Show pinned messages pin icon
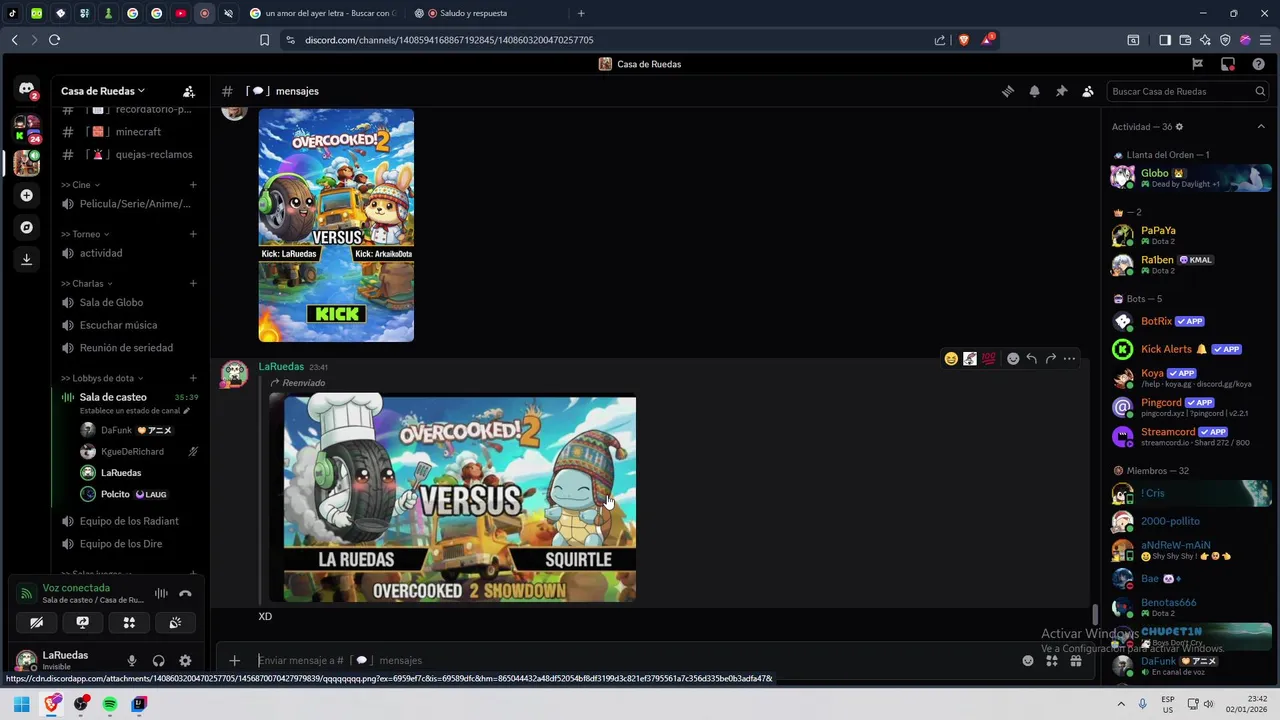The height and width of the screenshot is (720, 1280). [1061, 91]
